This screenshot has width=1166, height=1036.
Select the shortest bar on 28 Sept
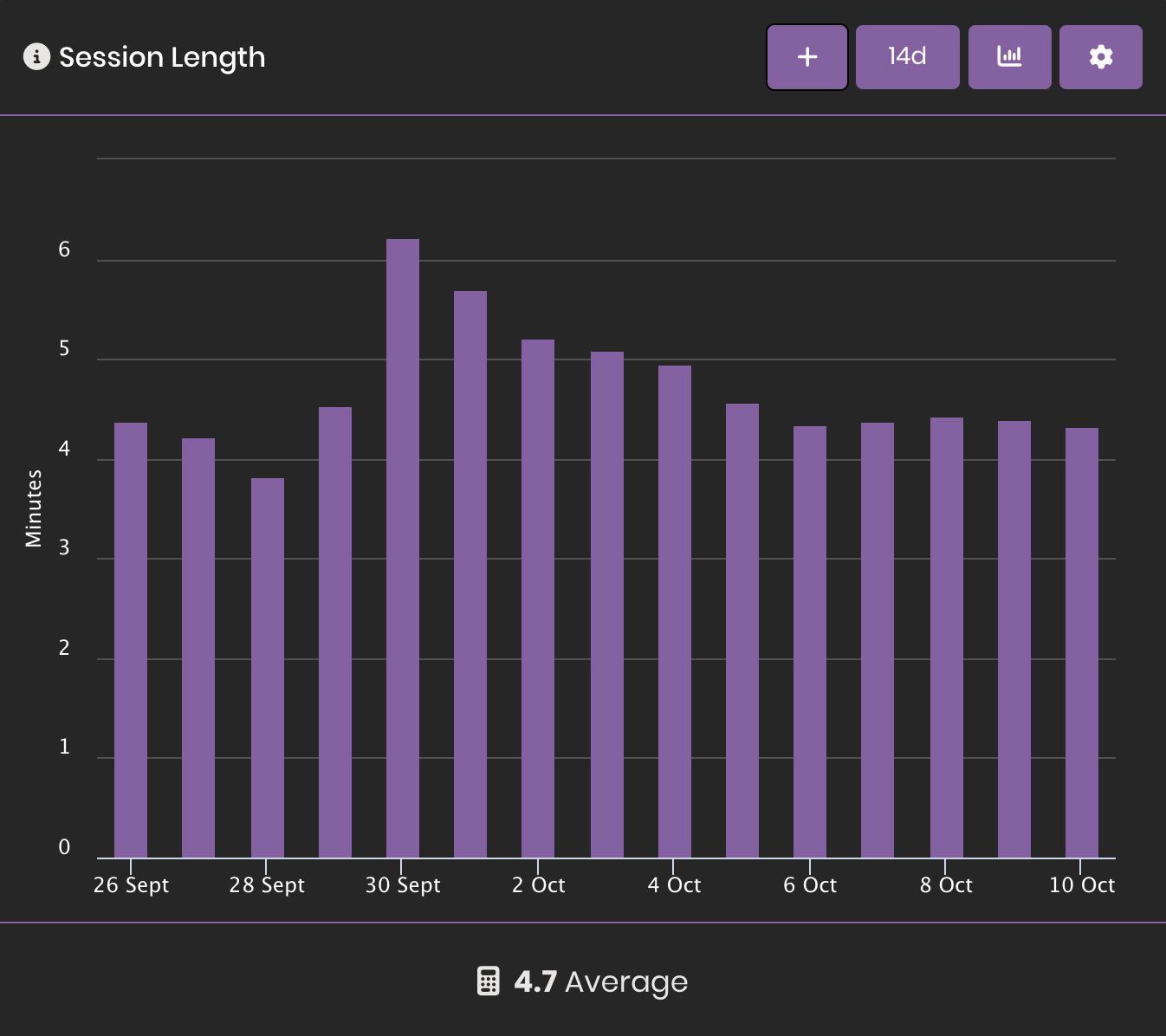[268, 667]
